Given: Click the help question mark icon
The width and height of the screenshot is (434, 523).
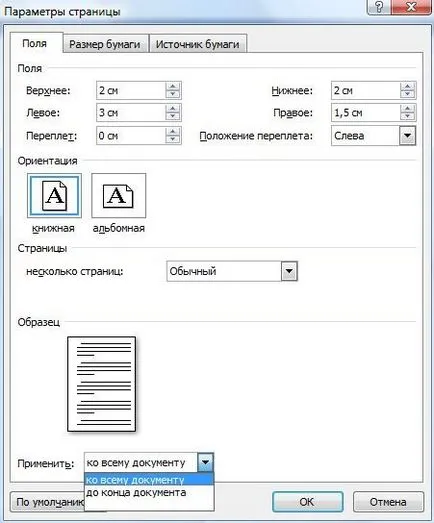Looking at the screenshot, I should click(x=378, y=7).
